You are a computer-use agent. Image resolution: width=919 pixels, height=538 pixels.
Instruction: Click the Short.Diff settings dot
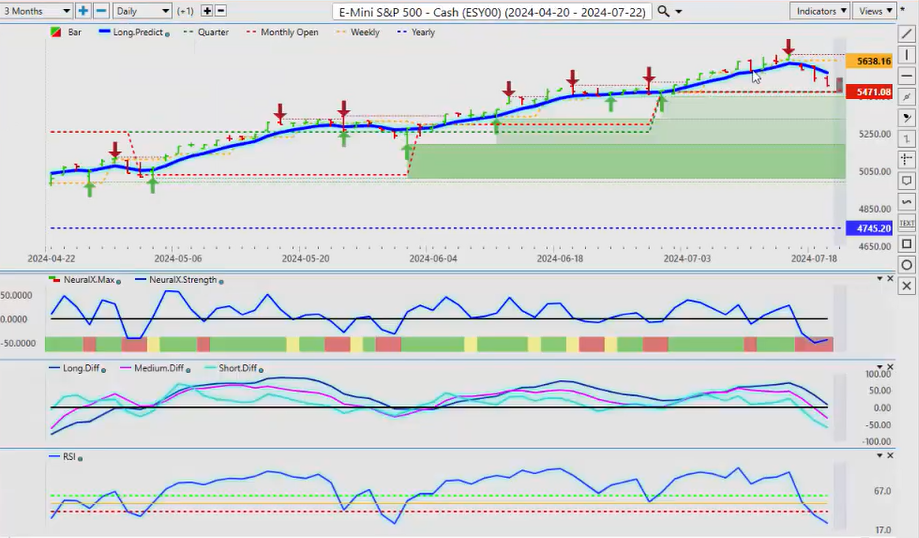point(261,370)
